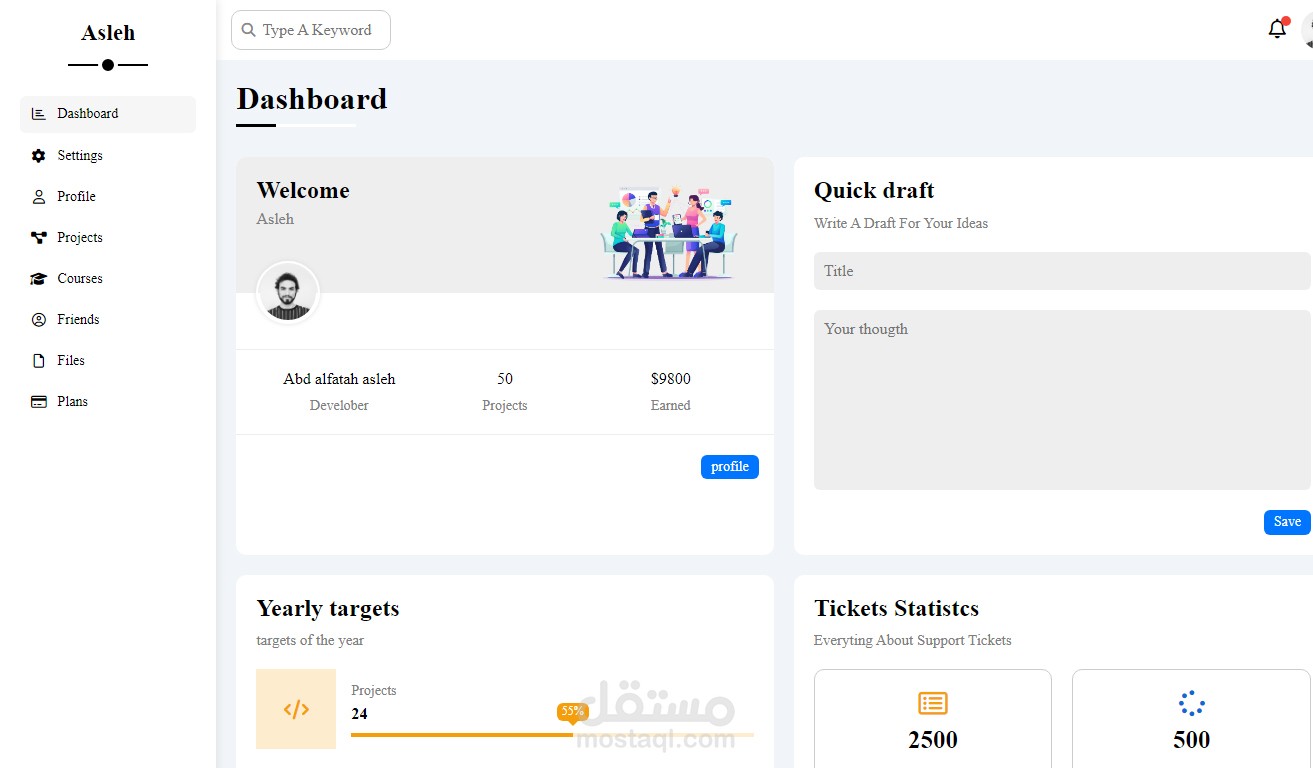Image resolution: width=1313 pixels, height=768 pixels.
Task: Click the Dashboard chart icon in sidebar
Action: coord(39,114)
